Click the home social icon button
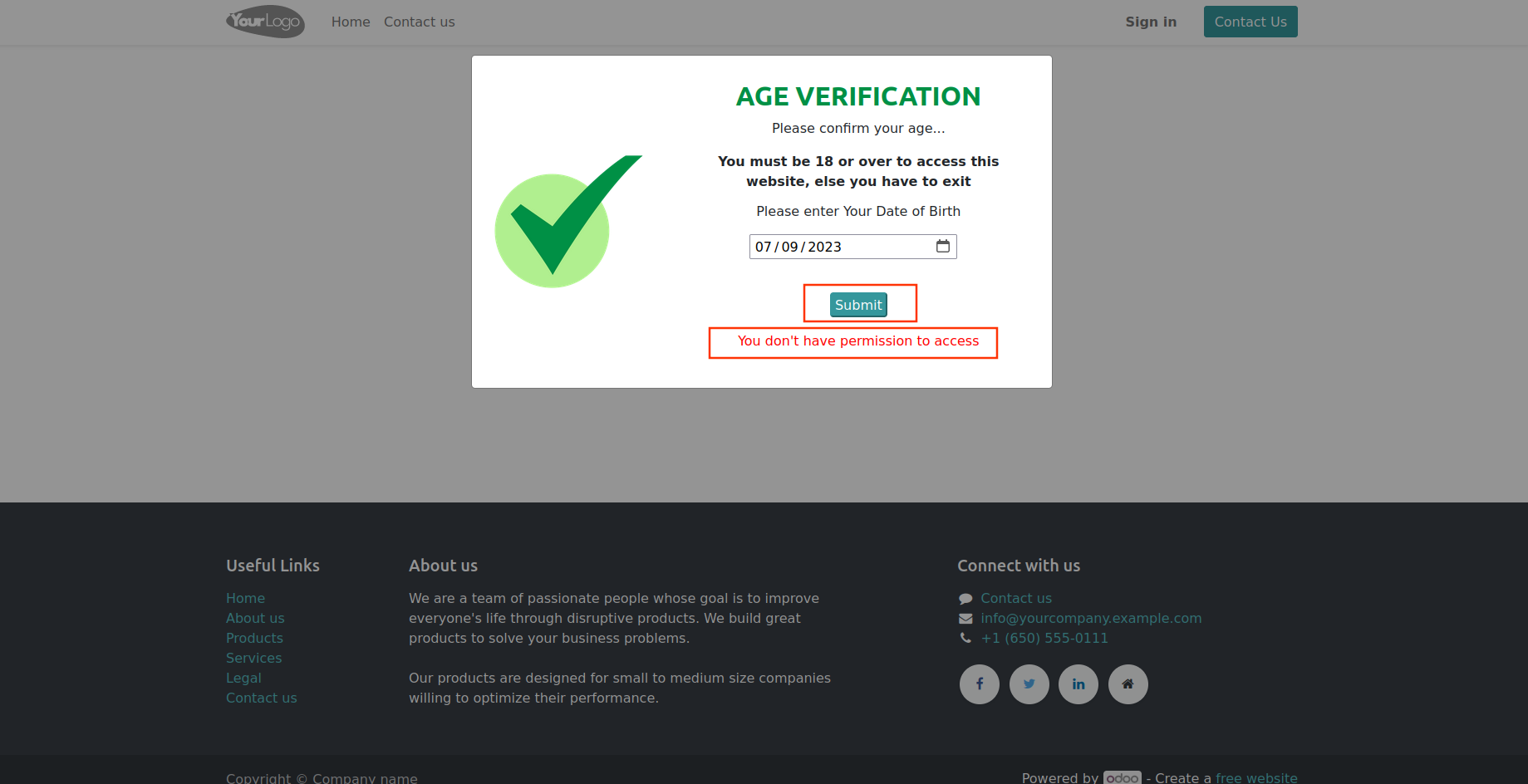1528x784 pixels. click(x=1128, y=684)
